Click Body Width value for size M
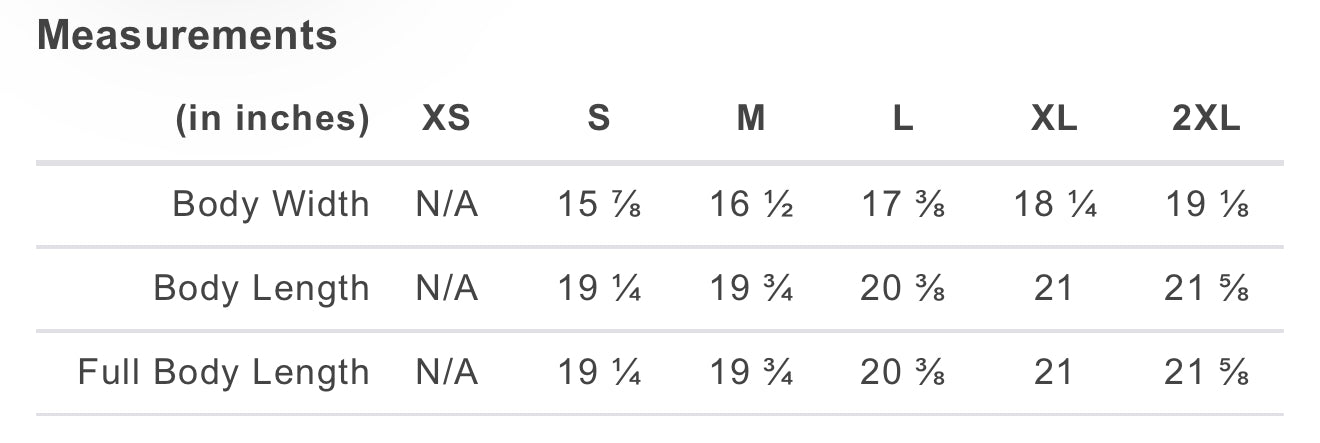 pyautogui.click(x=751, y=204)
